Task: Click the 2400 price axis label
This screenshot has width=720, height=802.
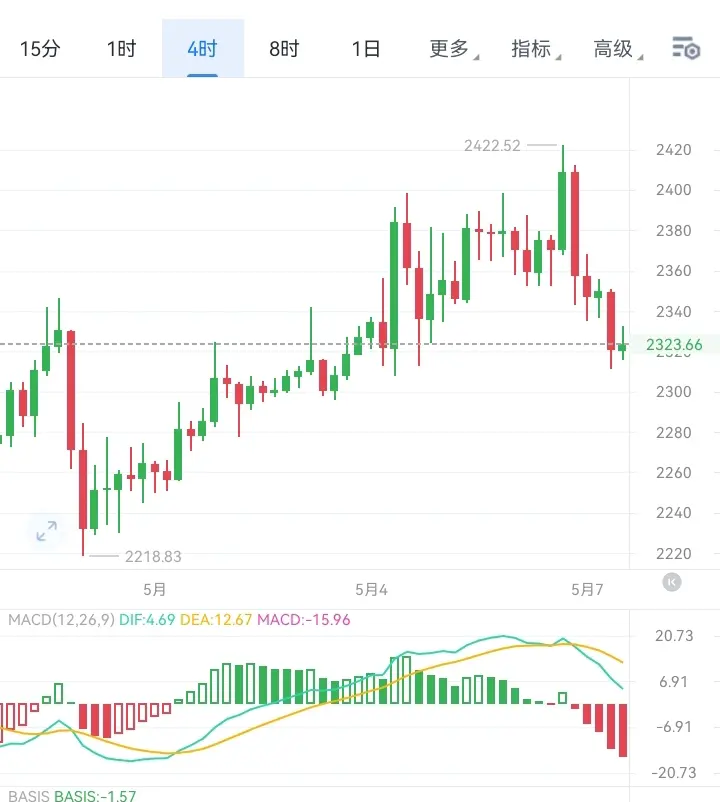Action: click(x=673, y=190)
